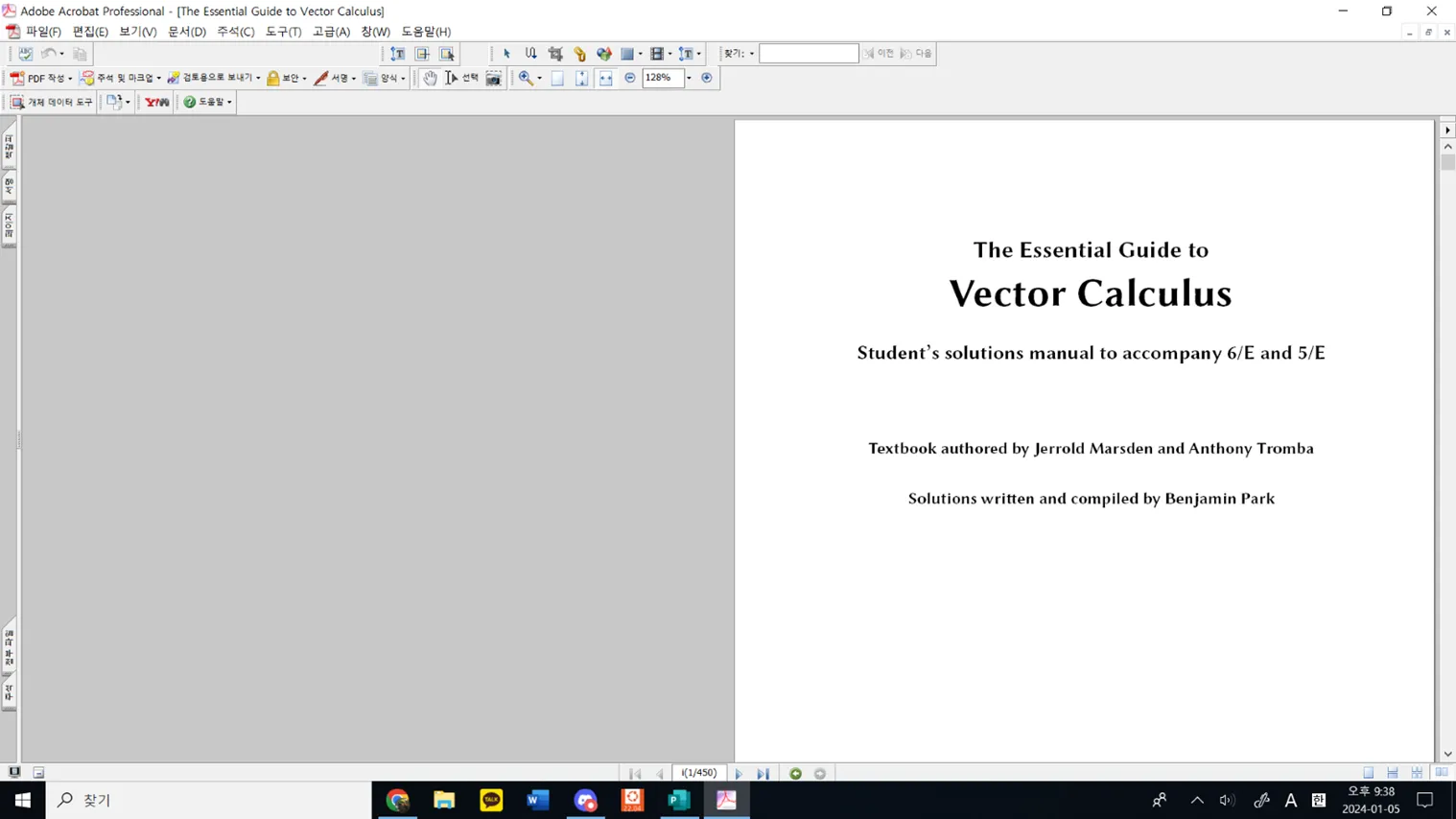Click the Snapshot camera tool
The height and width of the screenshot is (819, 1456).
494,79
